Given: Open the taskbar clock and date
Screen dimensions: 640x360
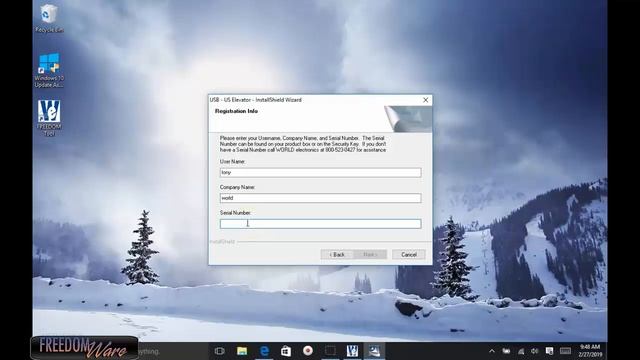Looking at the screenshot, I should (x=590, y=351).
